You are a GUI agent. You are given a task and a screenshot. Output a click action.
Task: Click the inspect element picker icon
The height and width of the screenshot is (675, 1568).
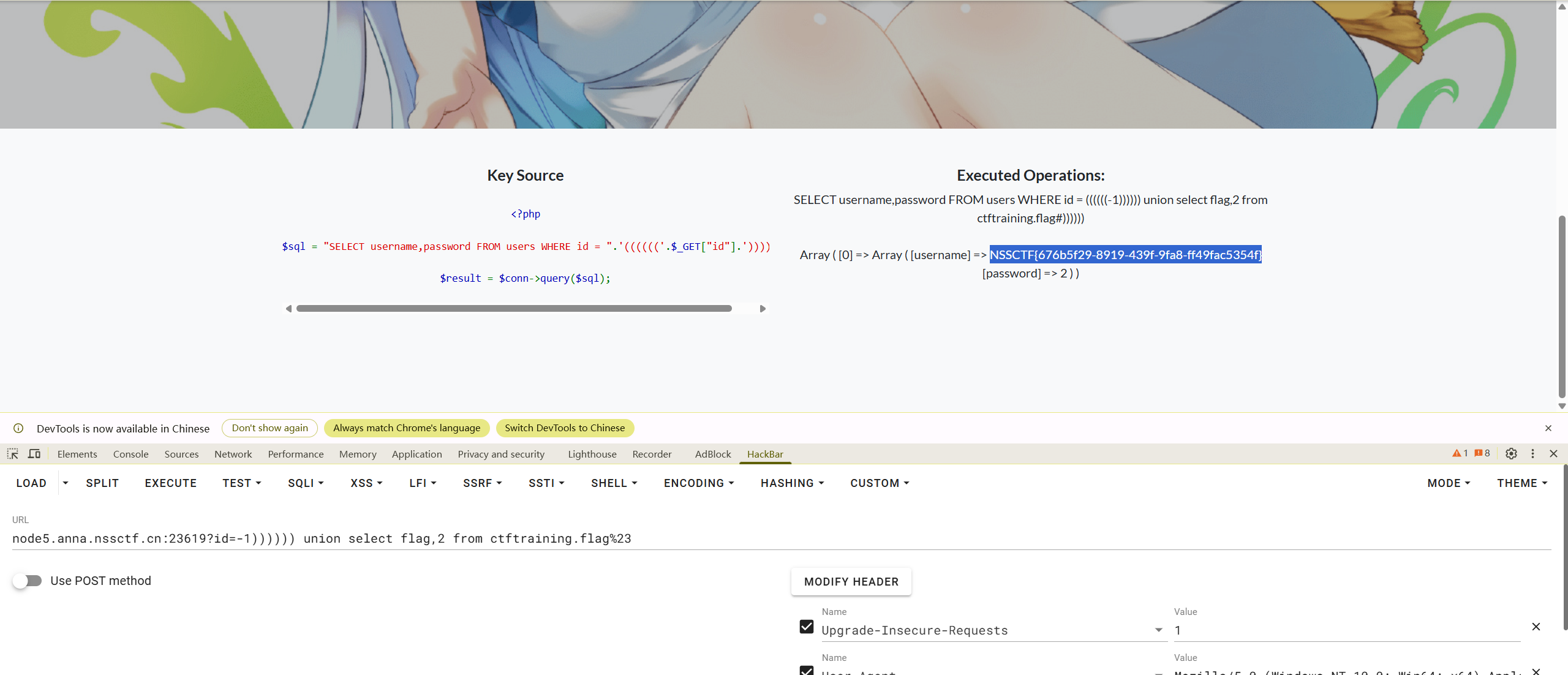(13, 454)
